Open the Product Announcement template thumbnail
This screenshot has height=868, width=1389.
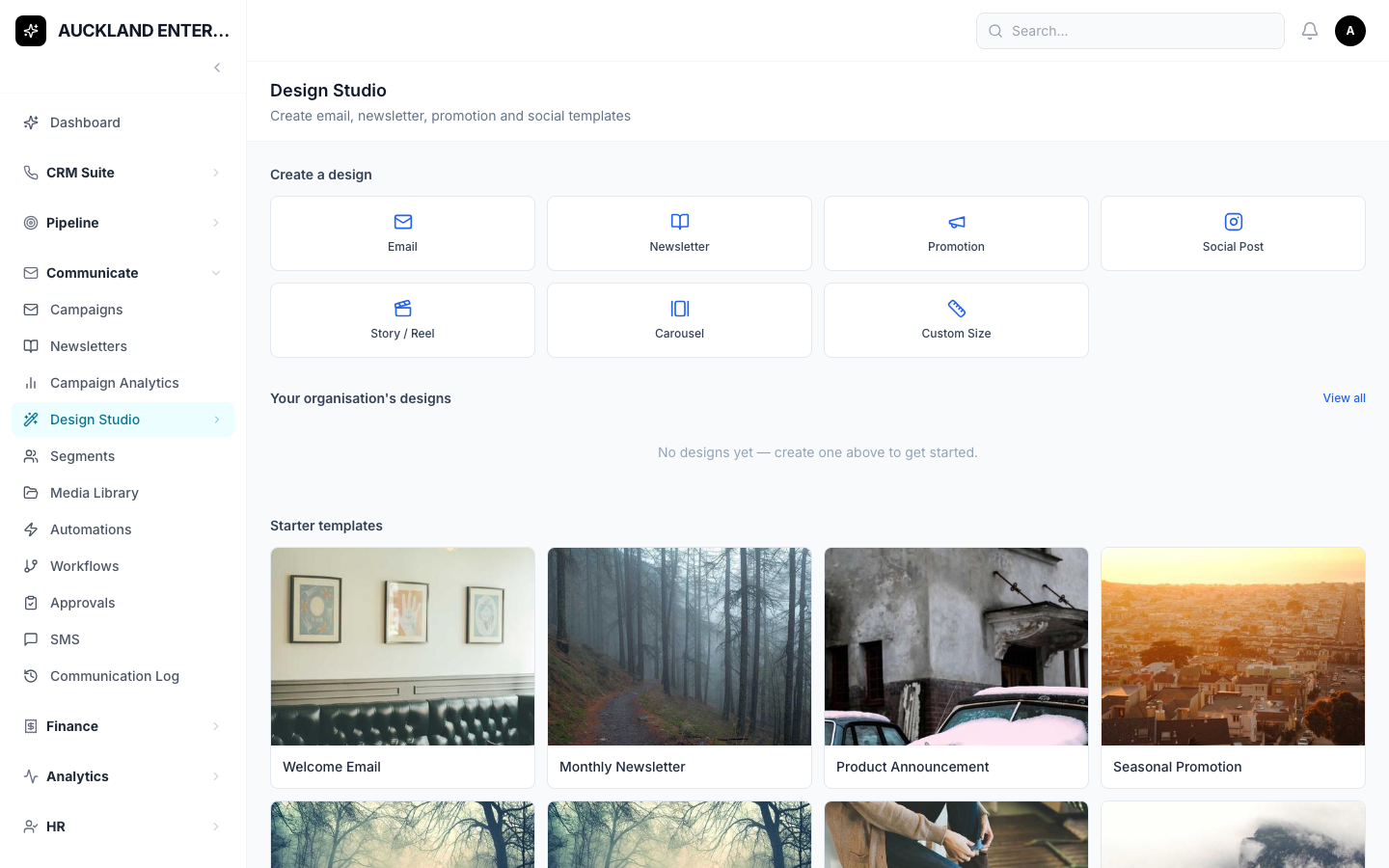click(956, 646)
